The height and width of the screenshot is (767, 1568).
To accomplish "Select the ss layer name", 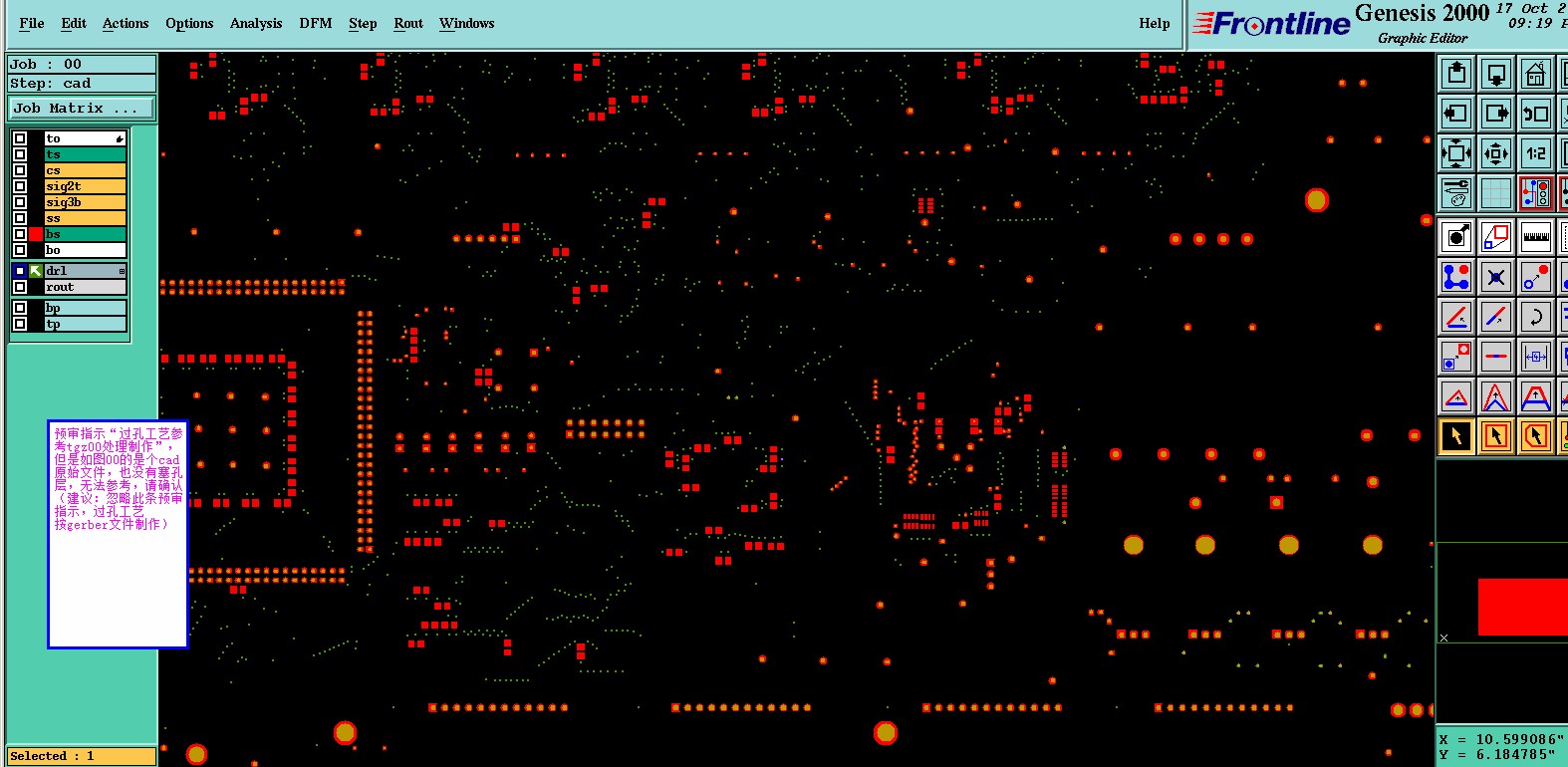I will pyautogui.click(x=86, y=218).
